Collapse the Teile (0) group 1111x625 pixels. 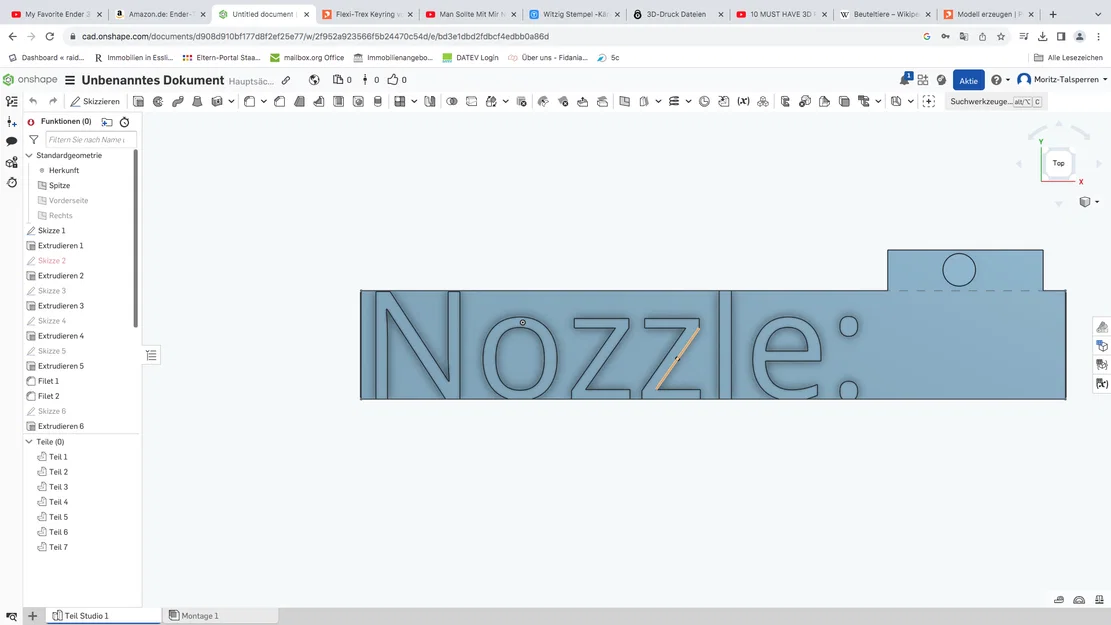[29, 441]
